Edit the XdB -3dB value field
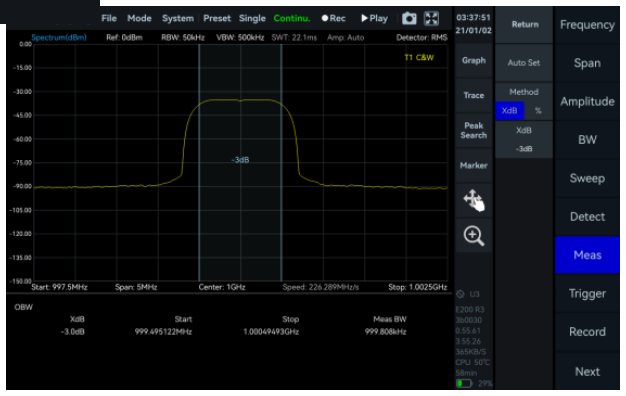This screenshot has height=396, width=626. pyautogui.click(x=524, y=140)
